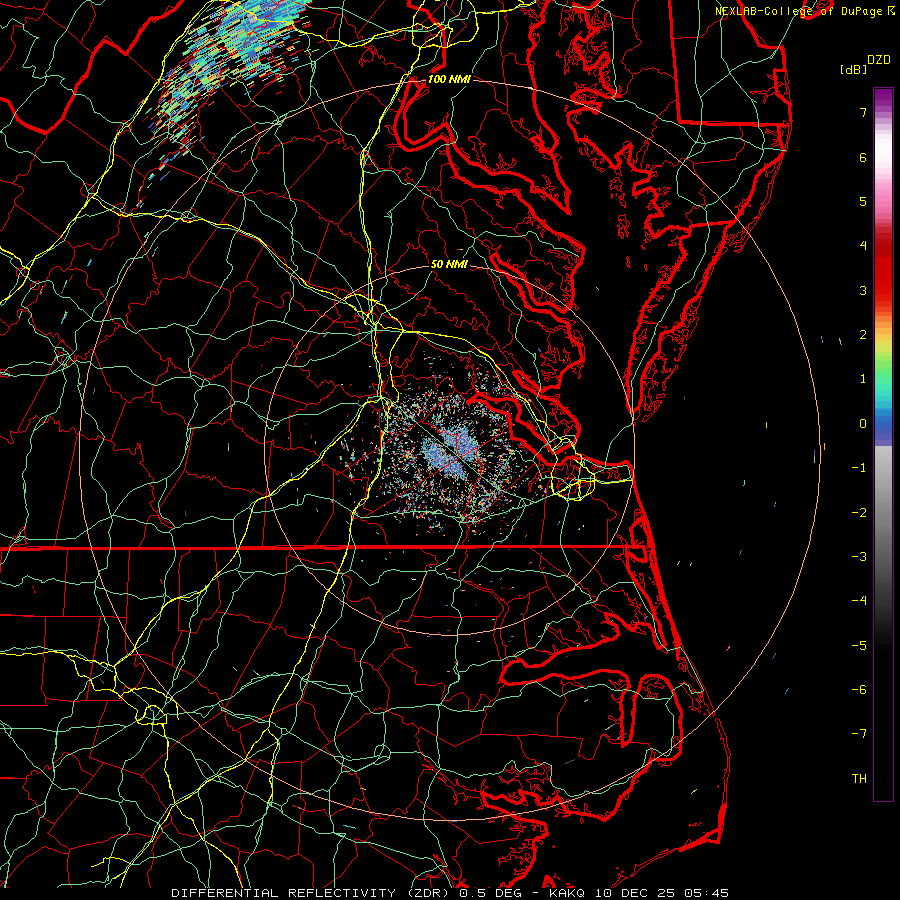Click the 2 value on the color scale

point(863,335)
